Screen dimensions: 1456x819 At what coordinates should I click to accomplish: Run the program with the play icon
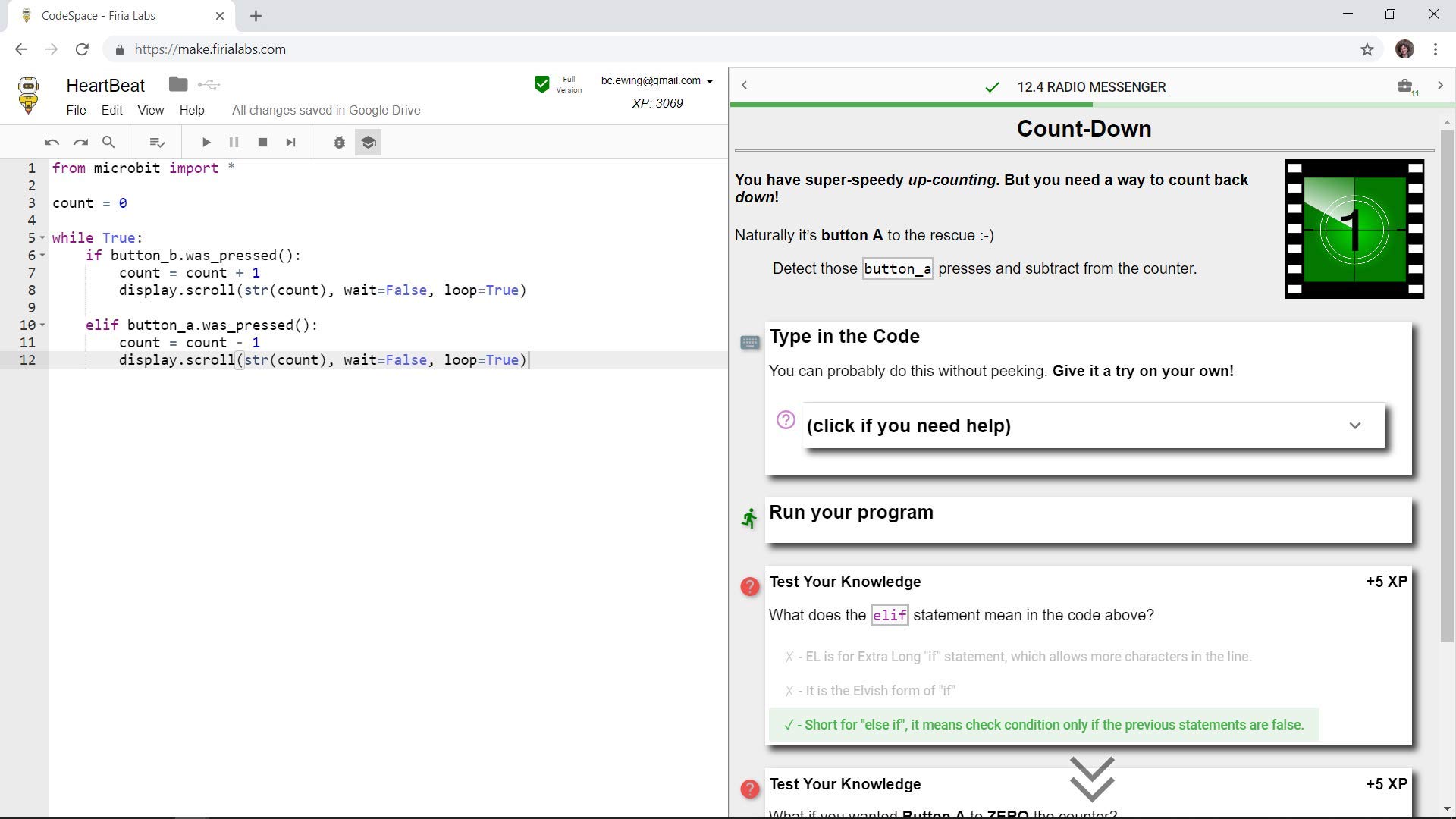coord(206,143)
